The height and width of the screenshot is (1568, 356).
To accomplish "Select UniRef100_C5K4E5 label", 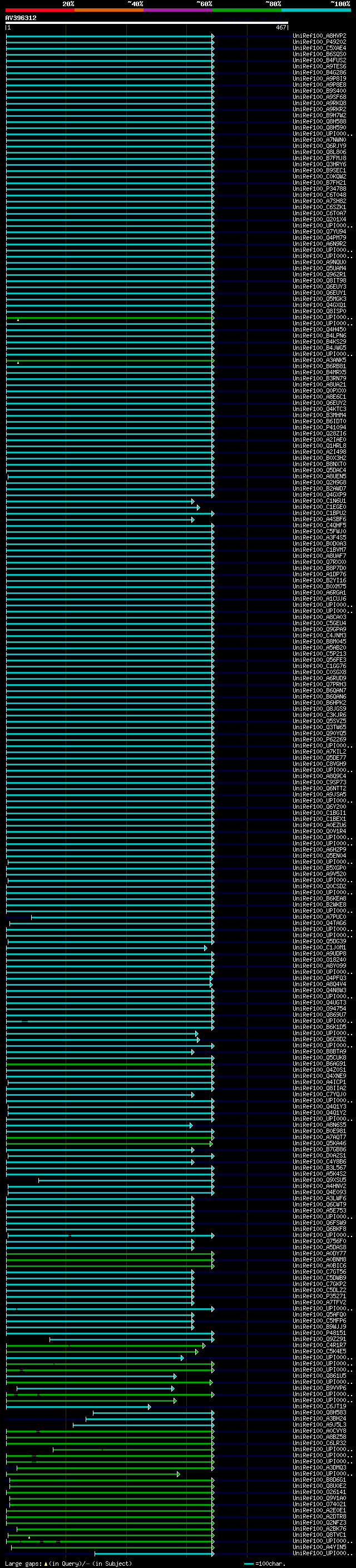I will pos(319,1351).
